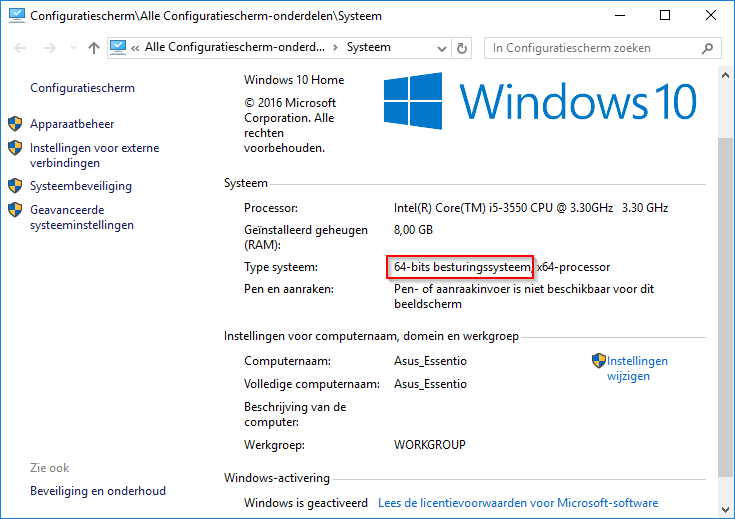The width and height of the screenshot is (735, 519).
Task: Click title bar system window icon
Action: pos(16,15)
